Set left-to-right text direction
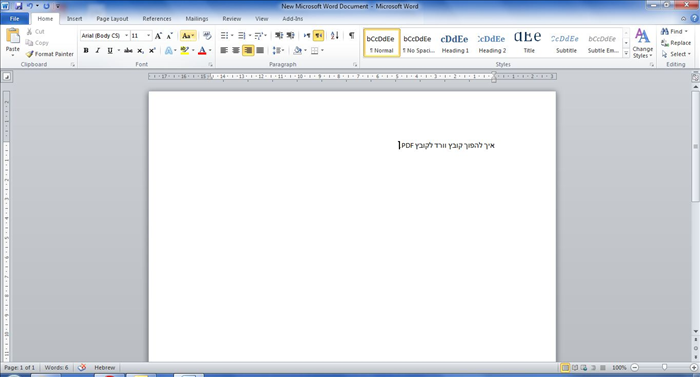The image size is (700, 377). [307, 35]
